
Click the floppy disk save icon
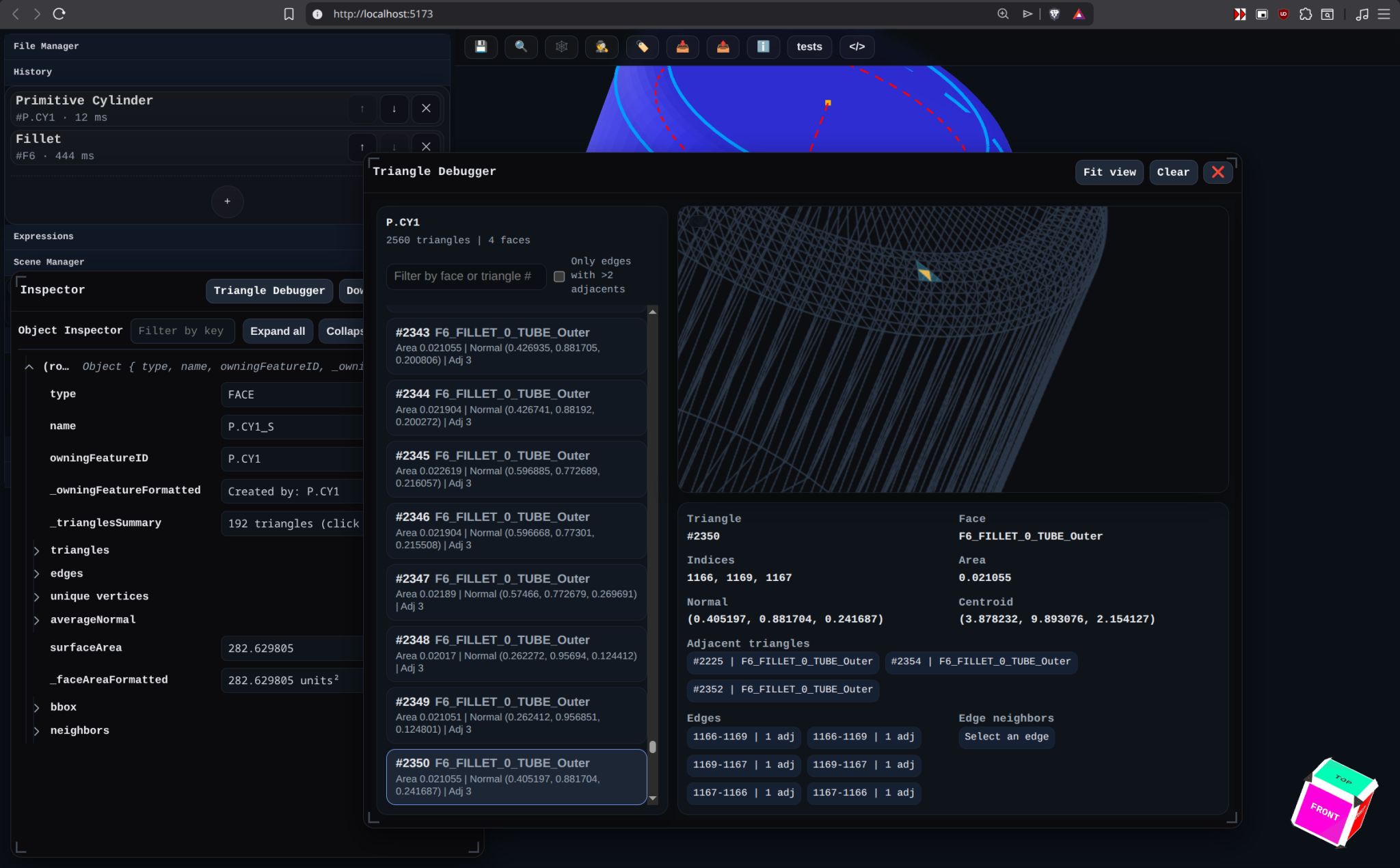coord(481,46)
